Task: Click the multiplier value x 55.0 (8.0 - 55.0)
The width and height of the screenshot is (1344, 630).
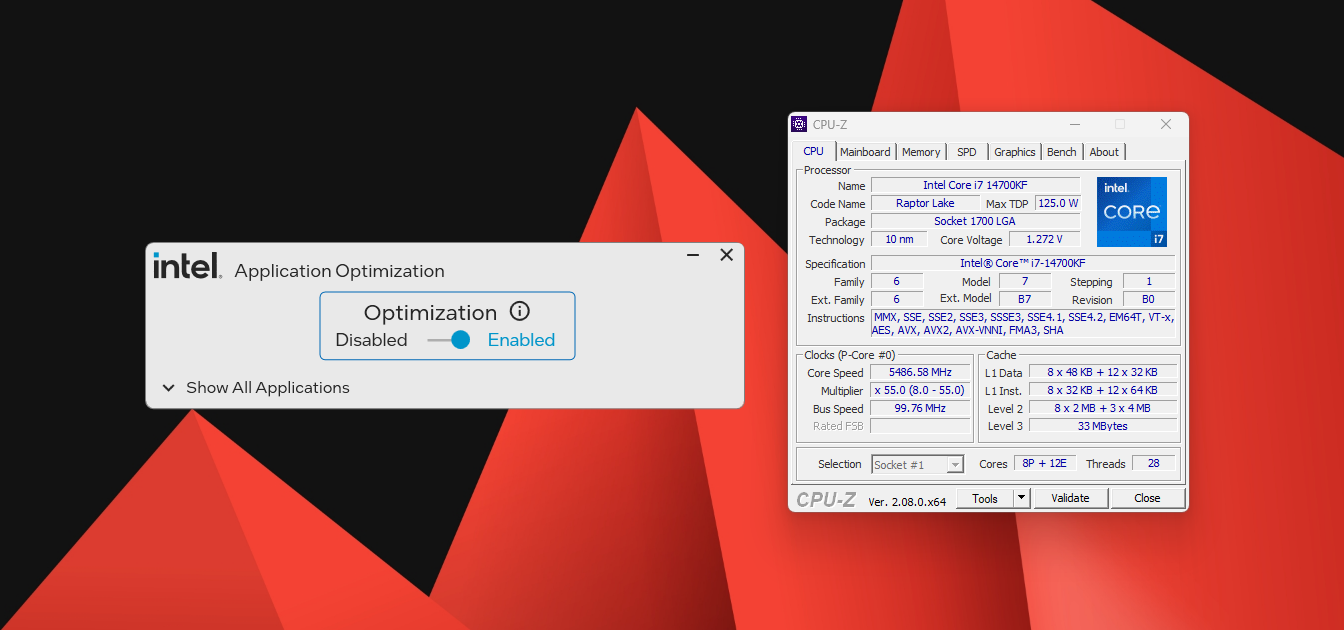Action: pos(919,390)
